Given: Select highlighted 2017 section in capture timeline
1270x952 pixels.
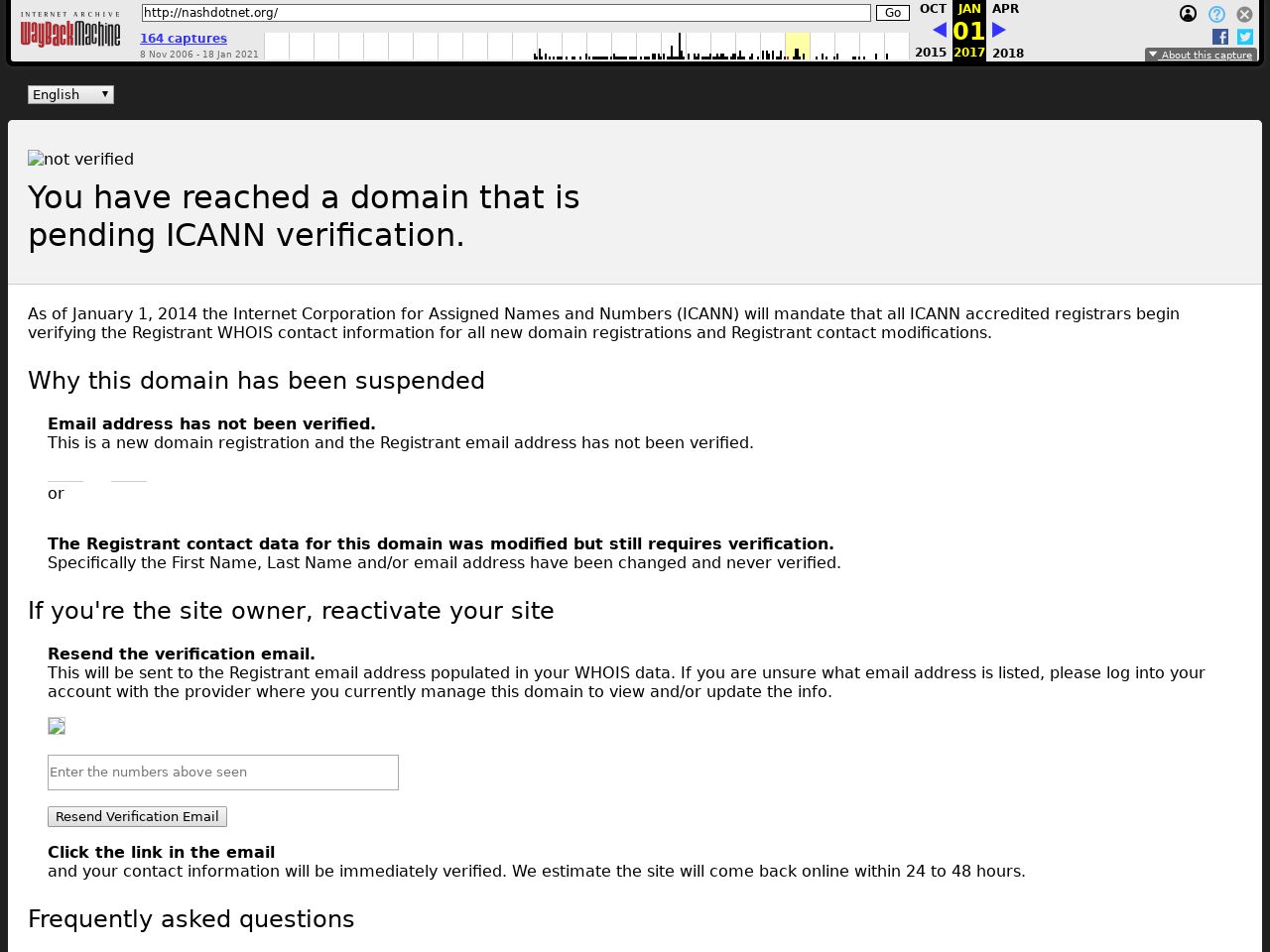Looking at the screenshot, I should coord(797,47).
